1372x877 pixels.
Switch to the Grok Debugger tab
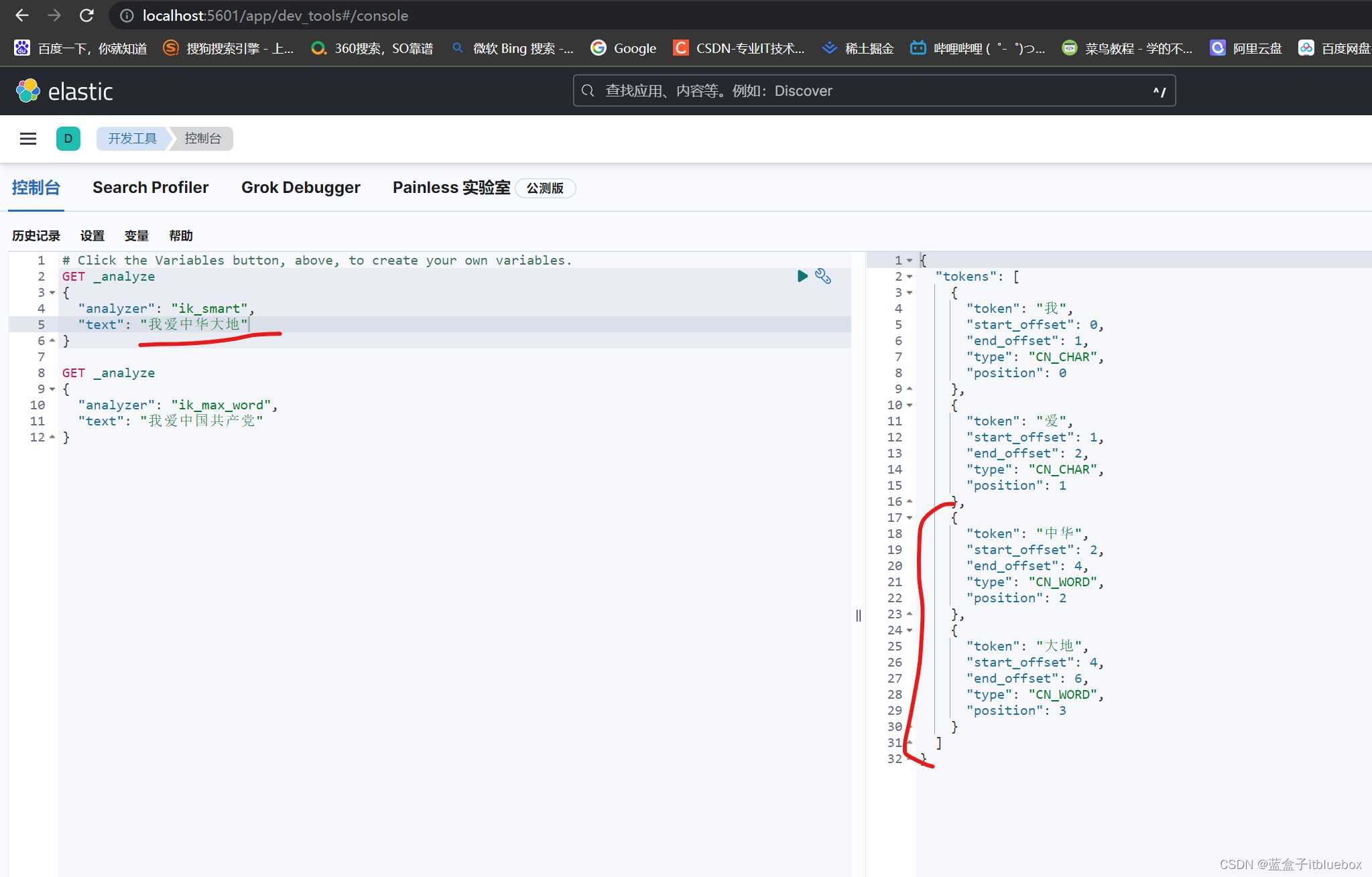(300, 188)
